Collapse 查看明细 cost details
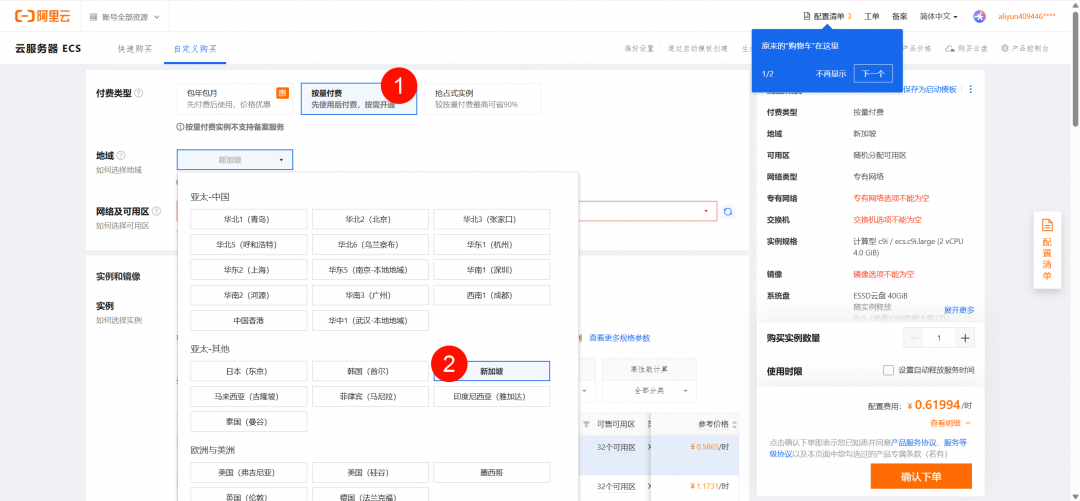Viewport: 1080px width, 501px height. click(950, 422)
